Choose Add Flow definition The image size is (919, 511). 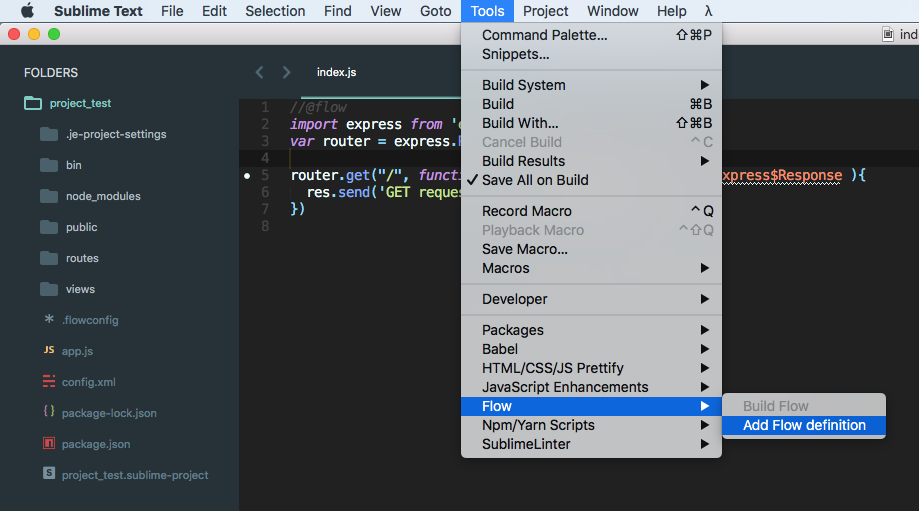[804, 425]
